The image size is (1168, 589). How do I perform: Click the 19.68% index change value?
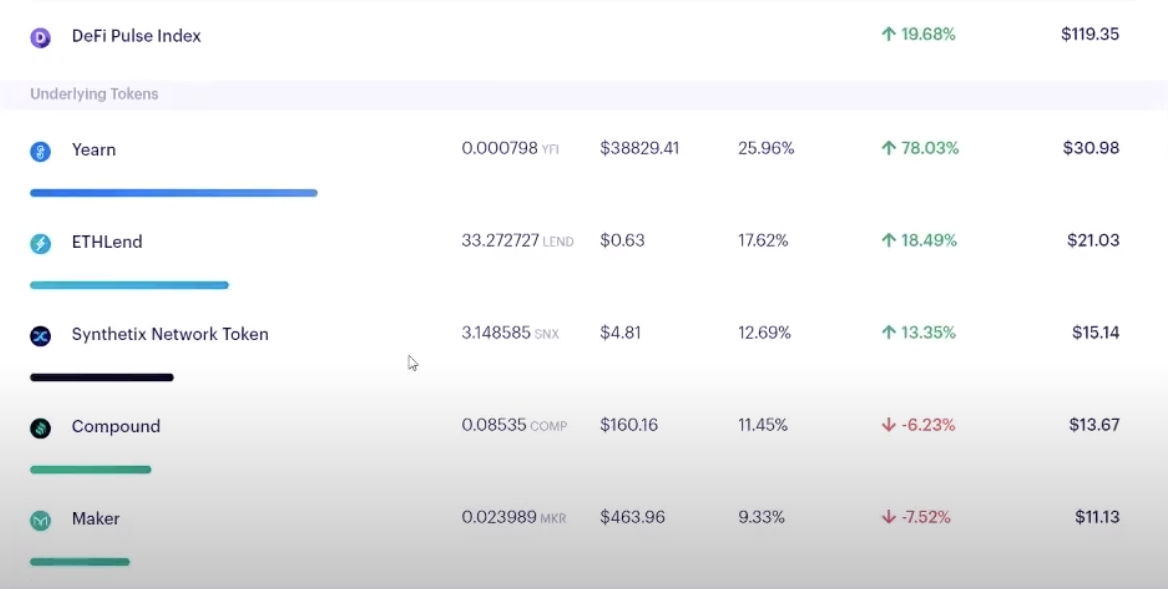click(928, 34)
